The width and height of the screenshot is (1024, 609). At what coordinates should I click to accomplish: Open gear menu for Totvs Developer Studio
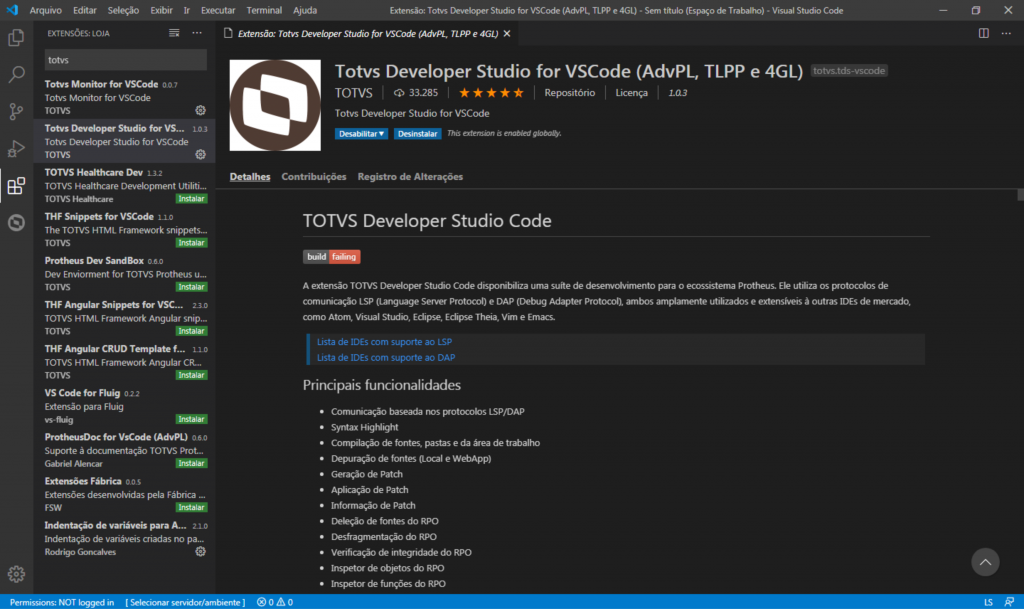point(200,155)
